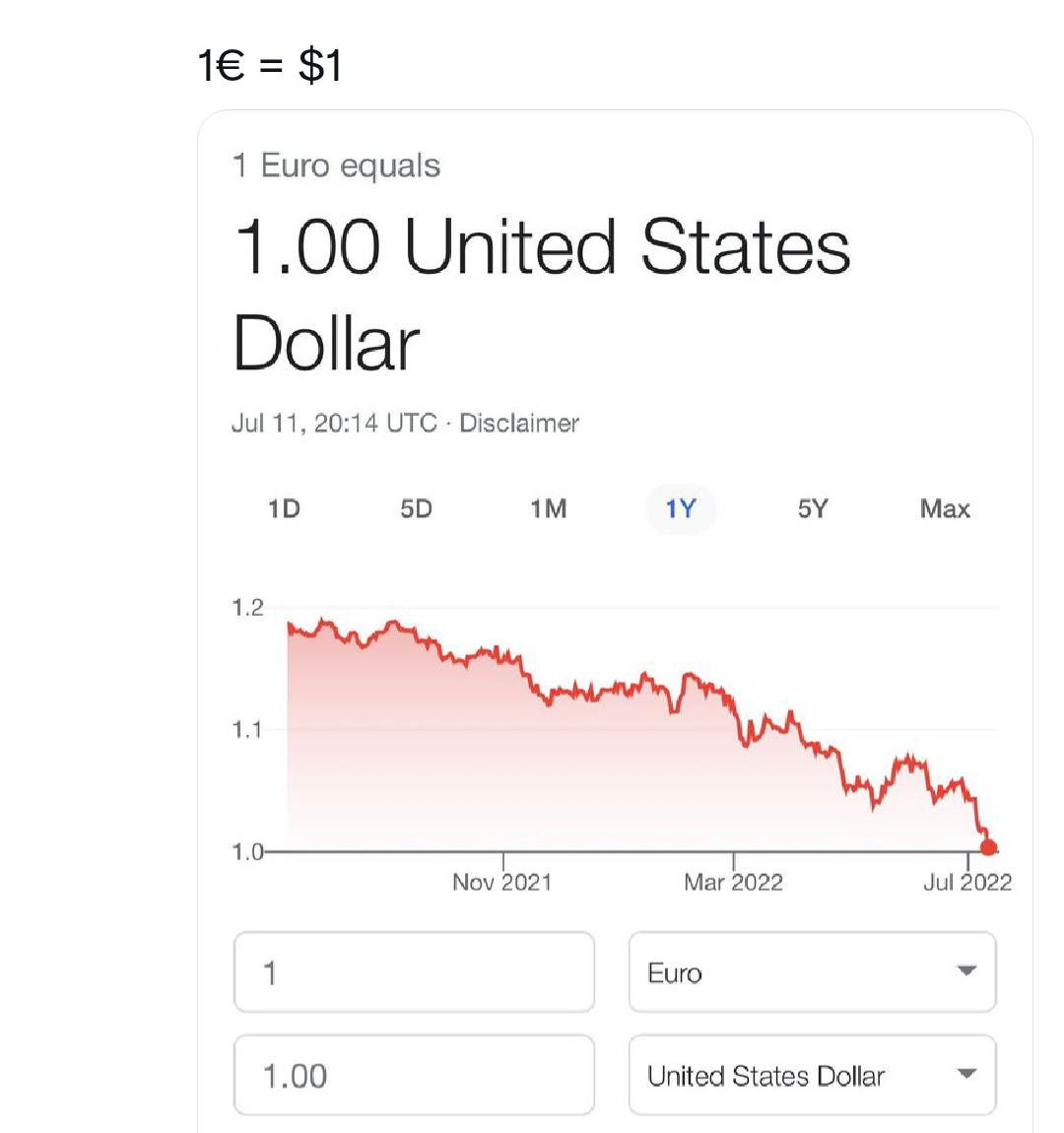This screenshot has height=1133, width=1064.
Task: Click the Jul 2022 axis marker
Action: point(967,882)
